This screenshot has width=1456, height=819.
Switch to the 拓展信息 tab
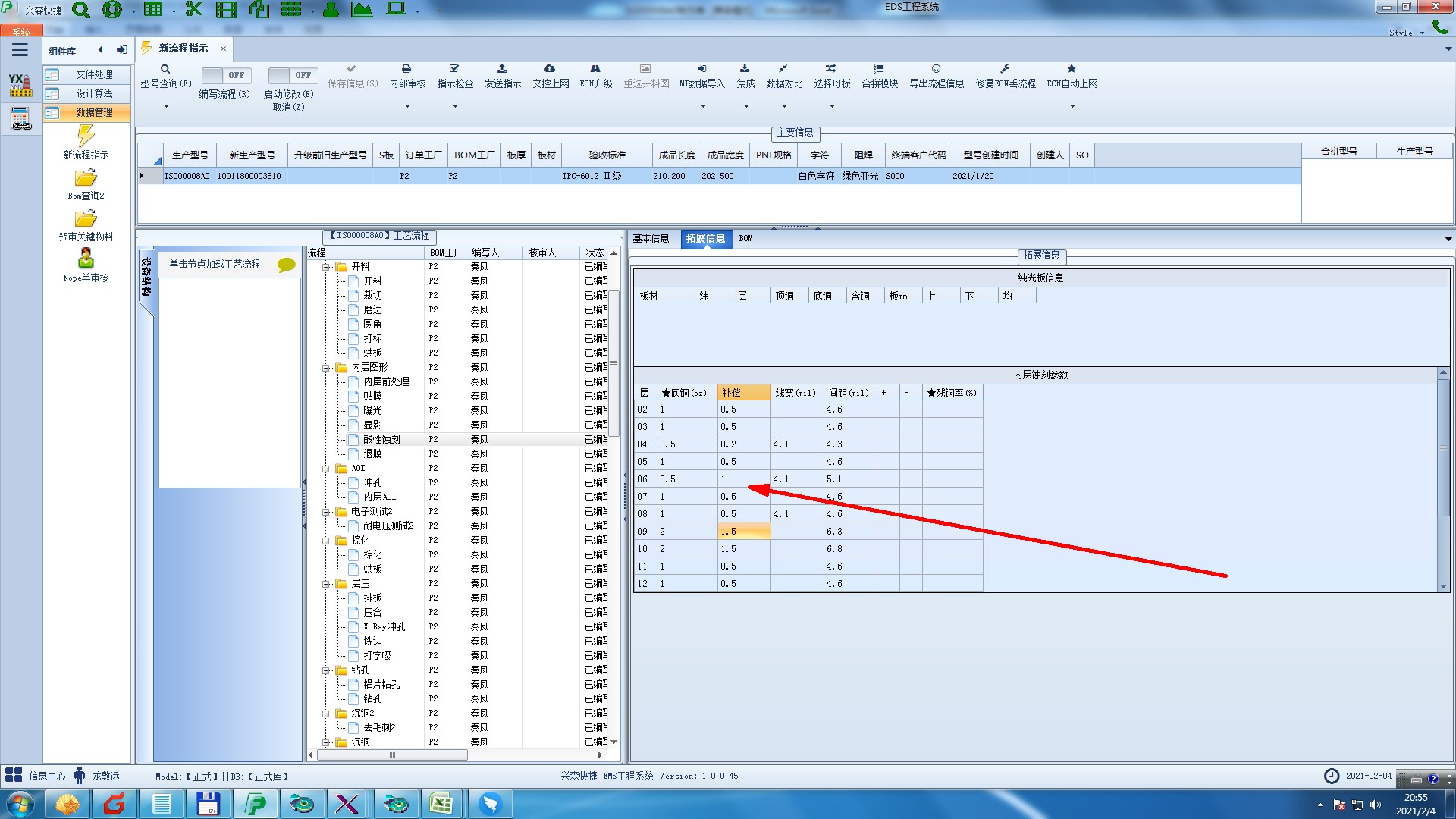705,238
